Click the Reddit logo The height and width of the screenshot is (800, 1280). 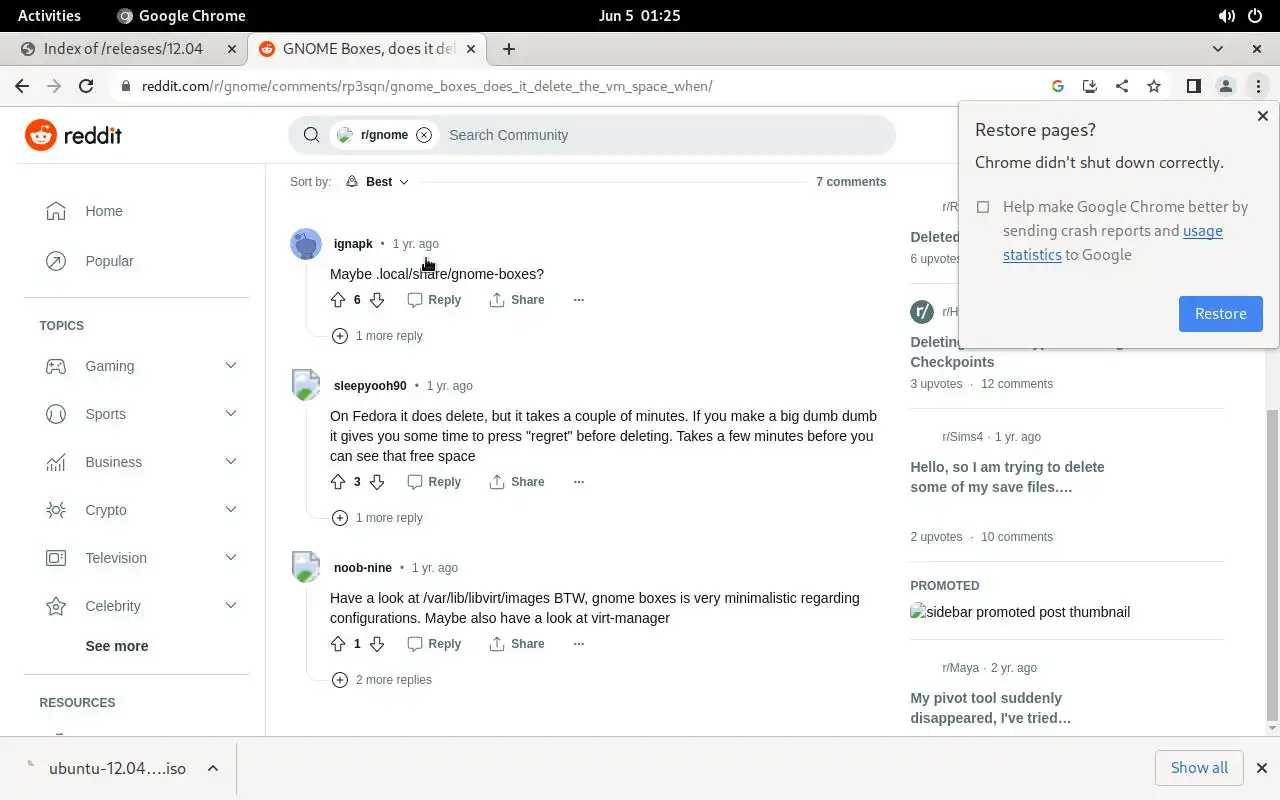point(74,135)
